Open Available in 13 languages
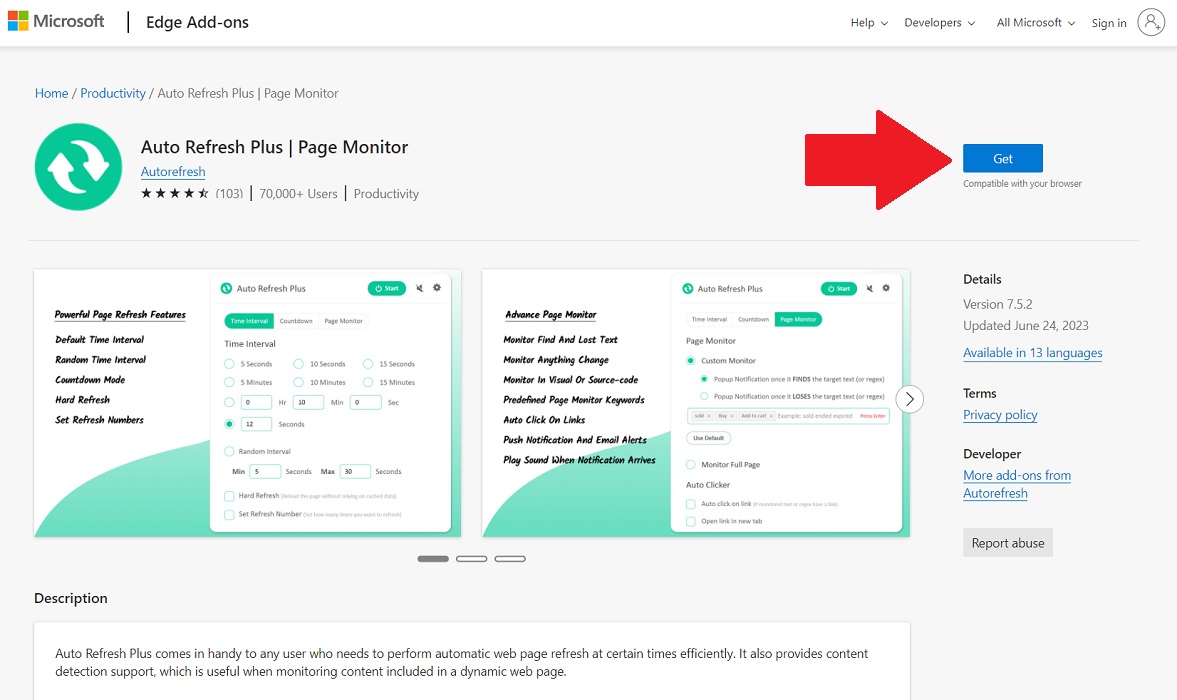This screenshot has height=700, width=1177. pyautogui.click(x=1033, y=352)
